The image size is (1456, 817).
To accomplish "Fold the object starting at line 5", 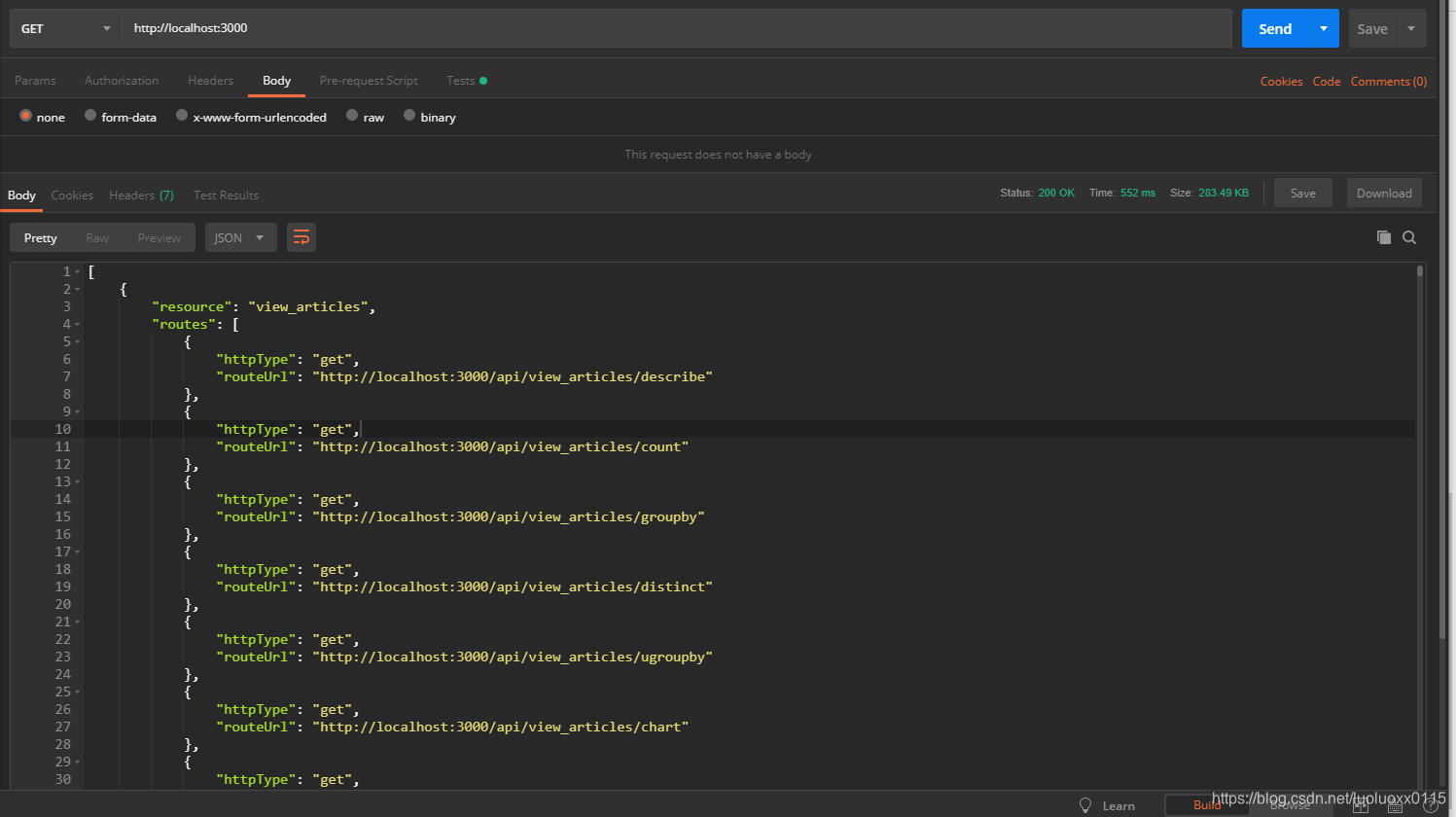I will [78, 342].
